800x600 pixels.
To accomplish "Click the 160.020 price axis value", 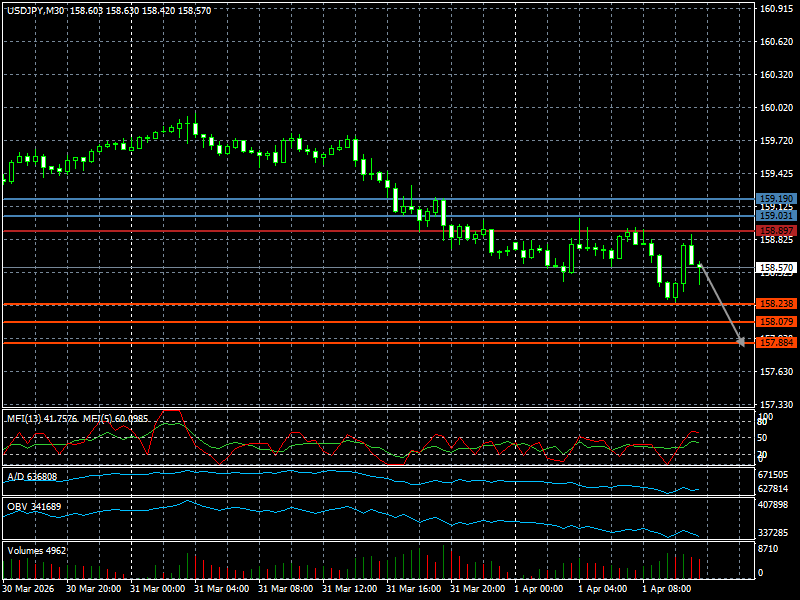I will (x=776, y=108).
